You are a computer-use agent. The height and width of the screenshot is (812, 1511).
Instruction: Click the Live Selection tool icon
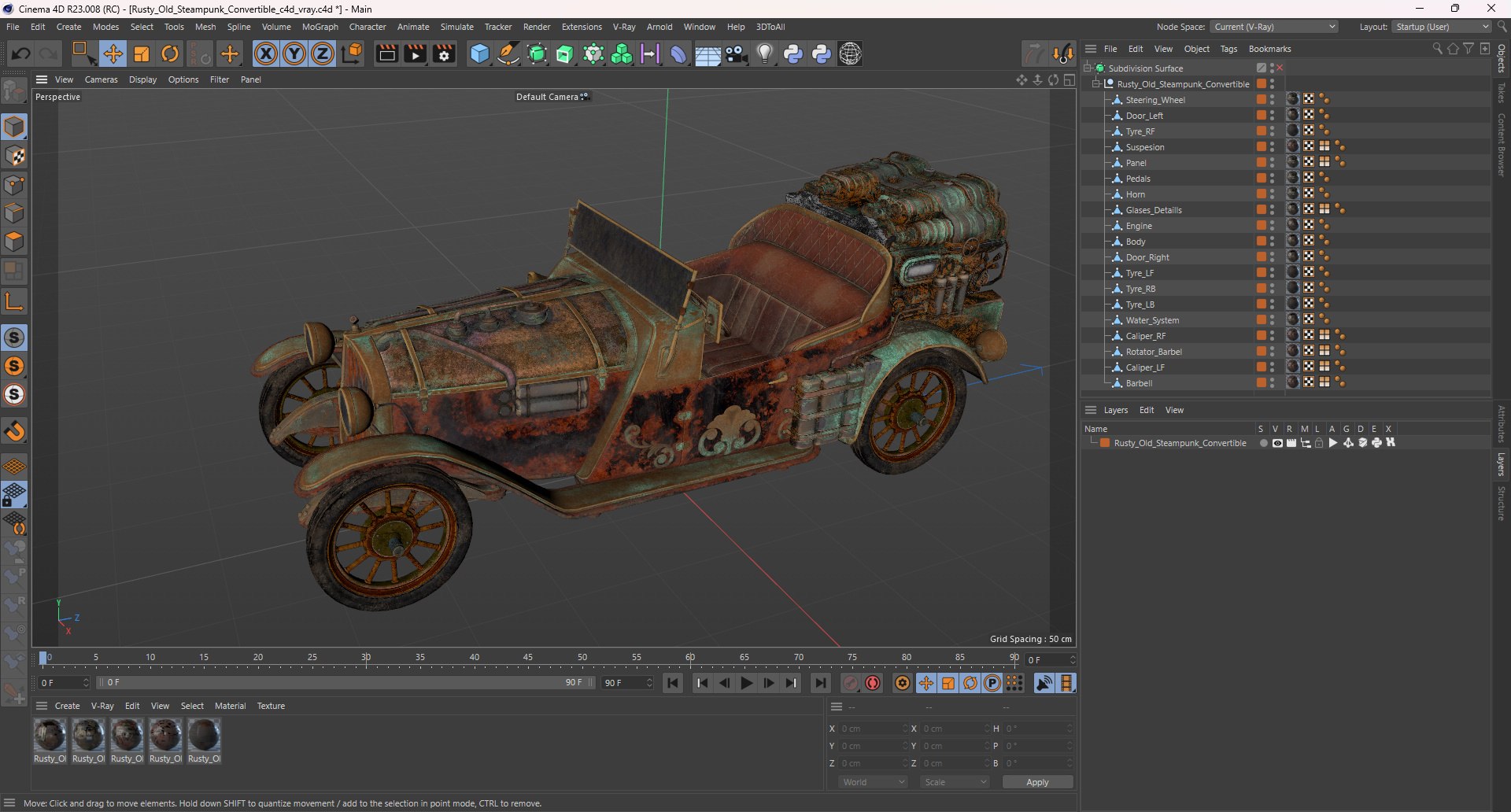[83, 54]
